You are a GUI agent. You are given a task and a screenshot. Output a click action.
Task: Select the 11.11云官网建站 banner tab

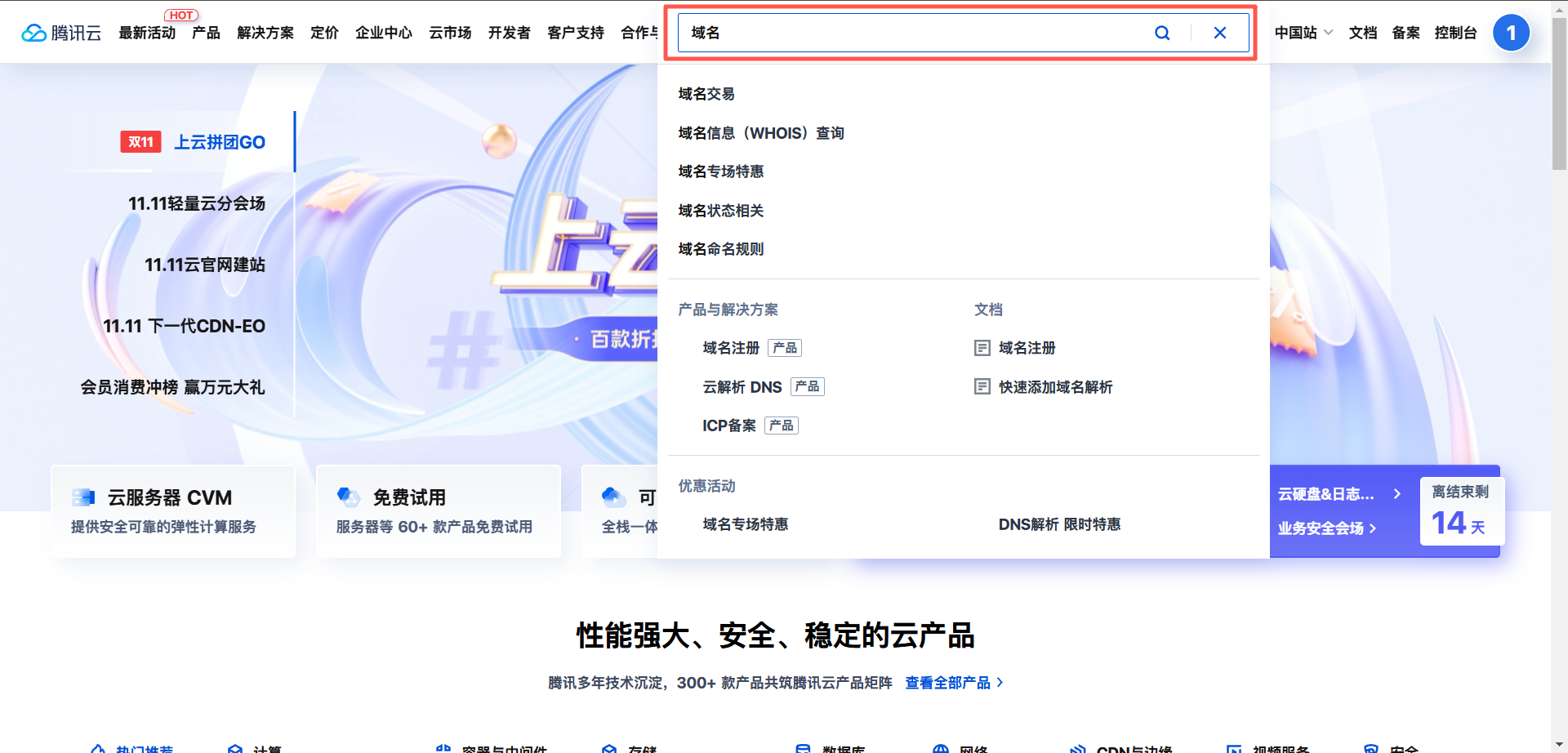[205, 265]
